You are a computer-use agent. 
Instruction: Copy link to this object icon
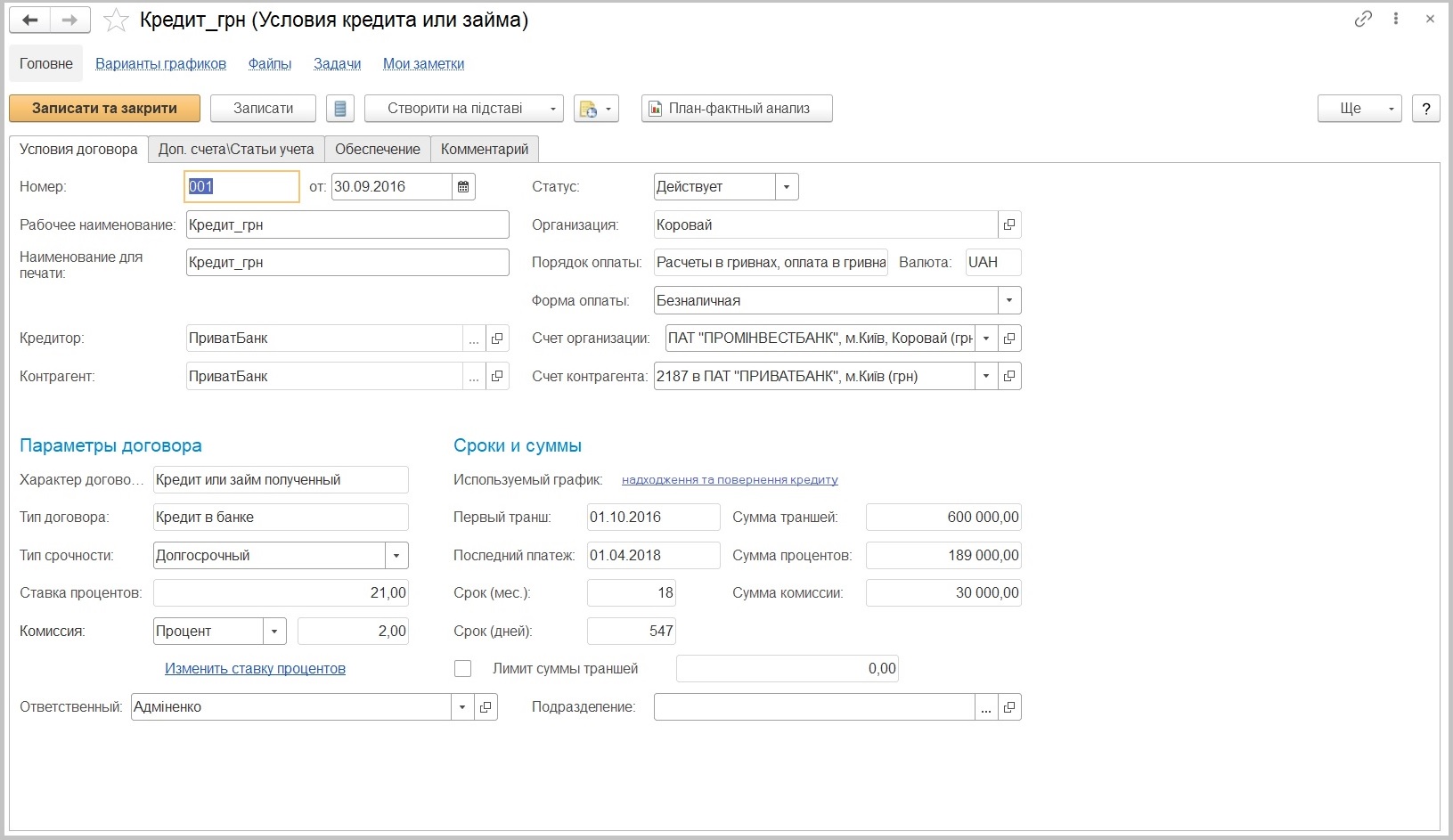[x=1363, y=19]
